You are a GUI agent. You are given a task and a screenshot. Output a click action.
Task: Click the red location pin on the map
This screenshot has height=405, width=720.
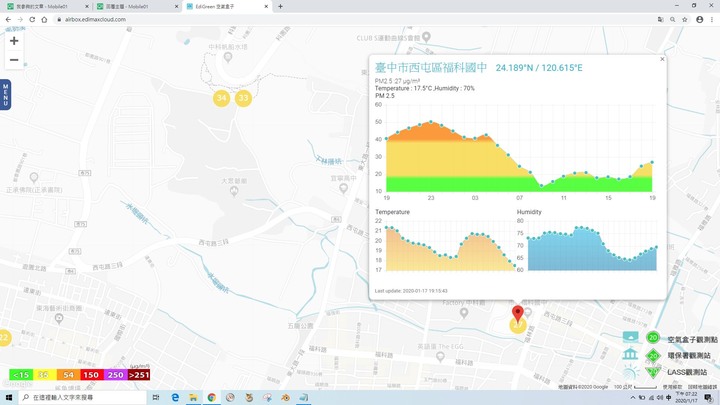[x=518, y=313]
